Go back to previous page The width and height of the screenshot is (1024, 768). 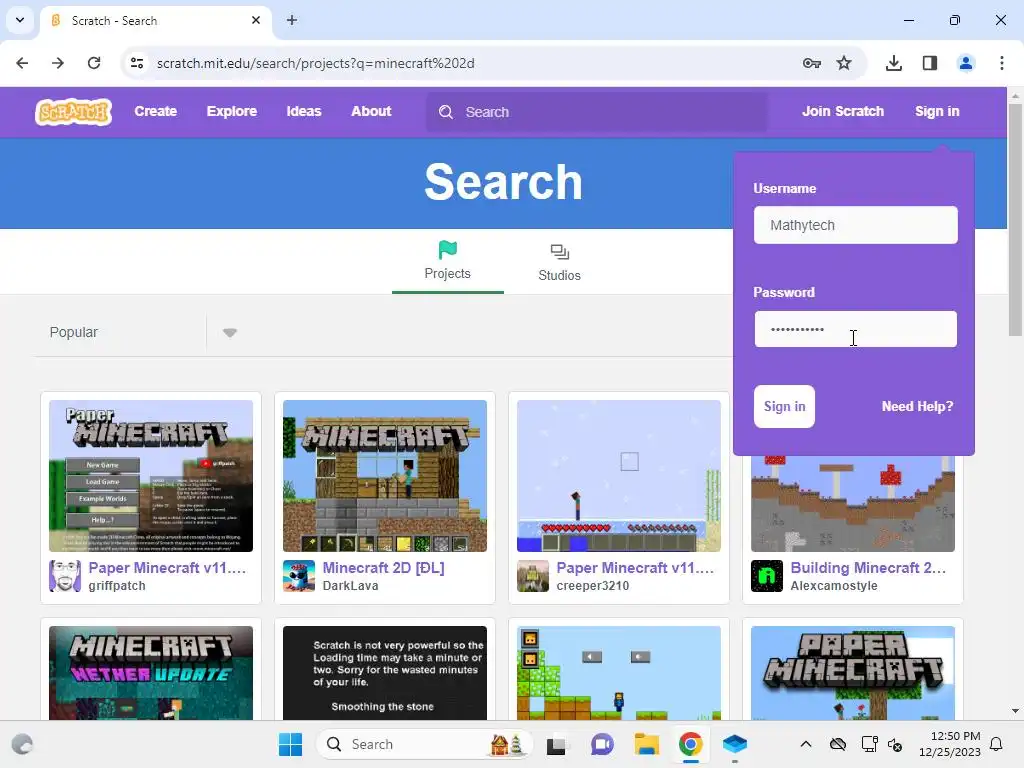(x=22, y=63)
